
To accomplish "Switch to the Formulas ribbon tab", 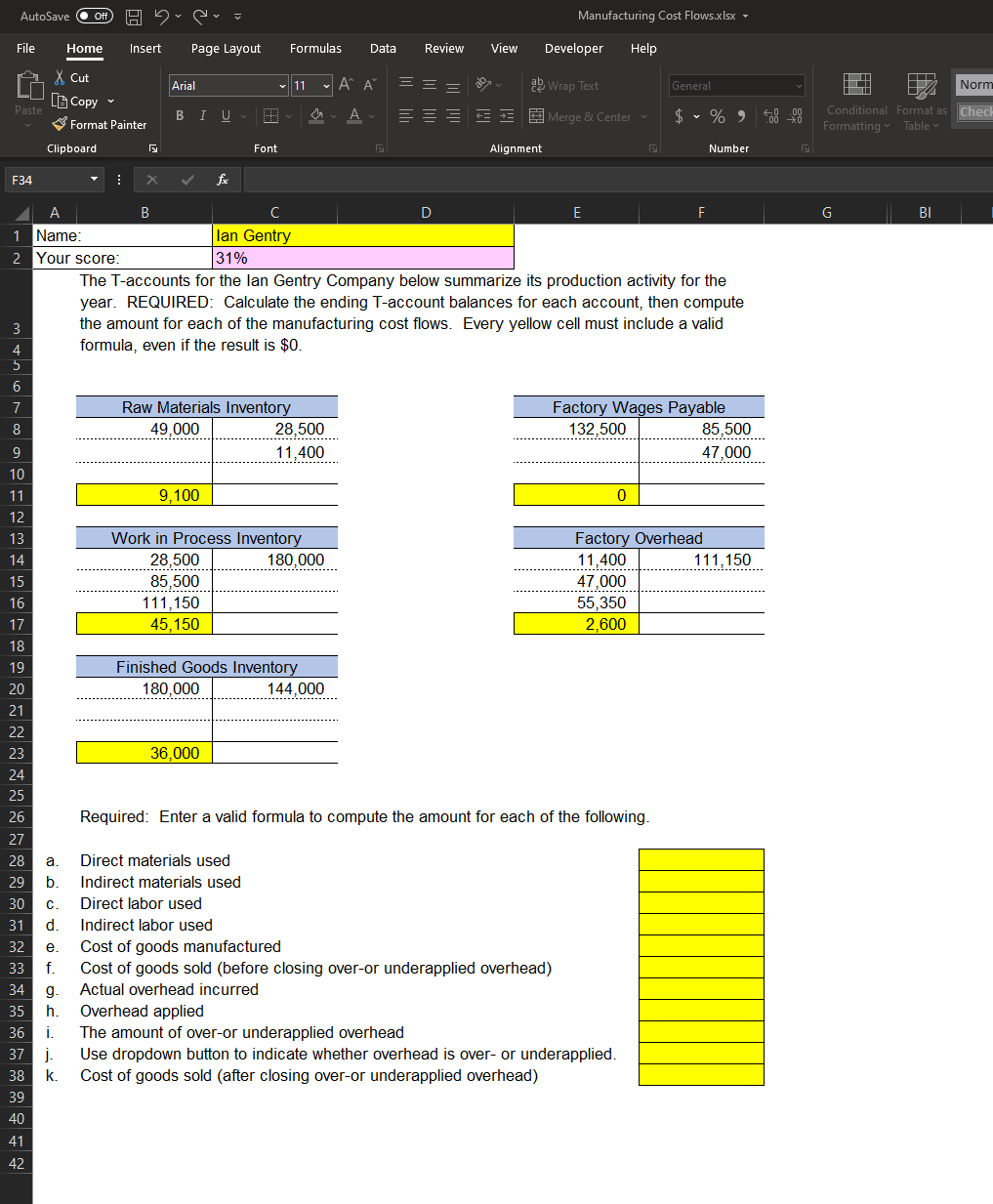I will point(314,48).
